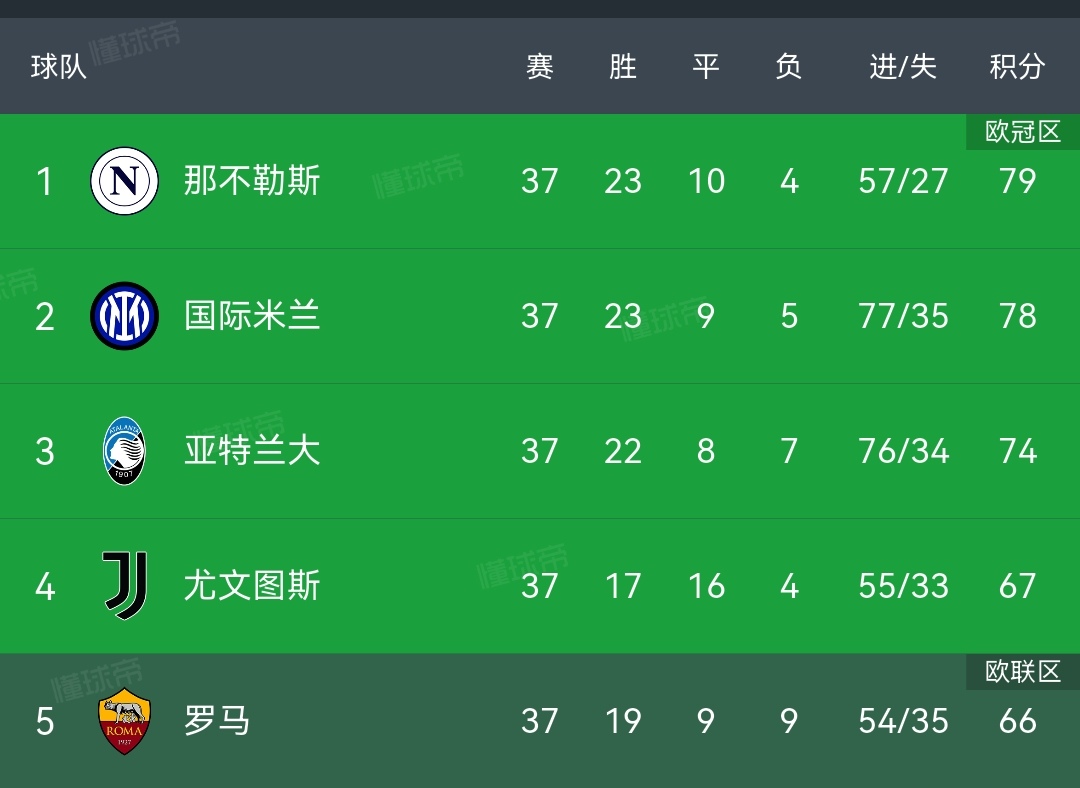Viewport: 1080px width, 788px height.
Task: Open the 尤文图斯 team page
Action: (x=251, y=586)
